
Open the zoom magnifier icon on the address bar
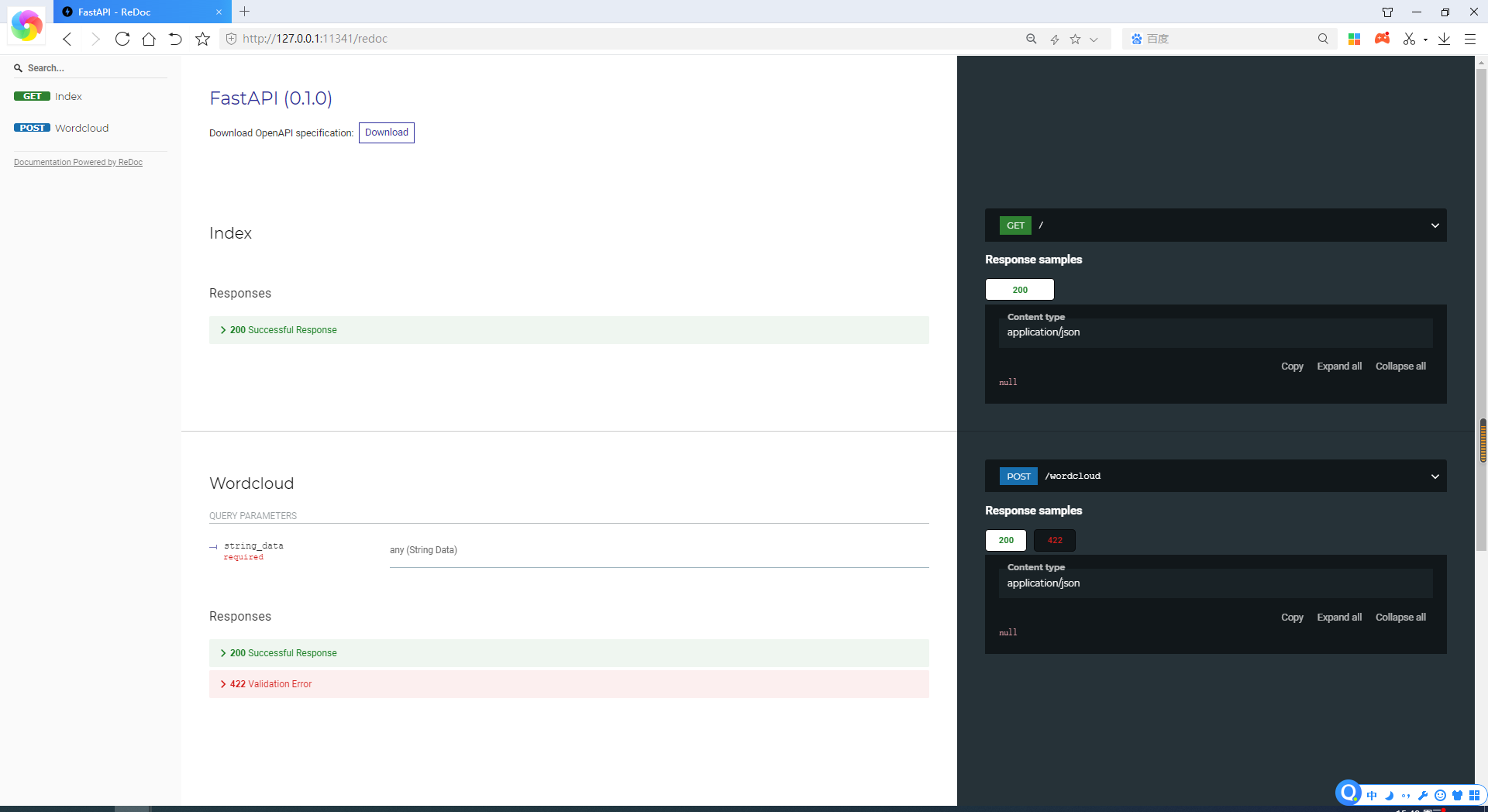click(x=1031, y=39)
